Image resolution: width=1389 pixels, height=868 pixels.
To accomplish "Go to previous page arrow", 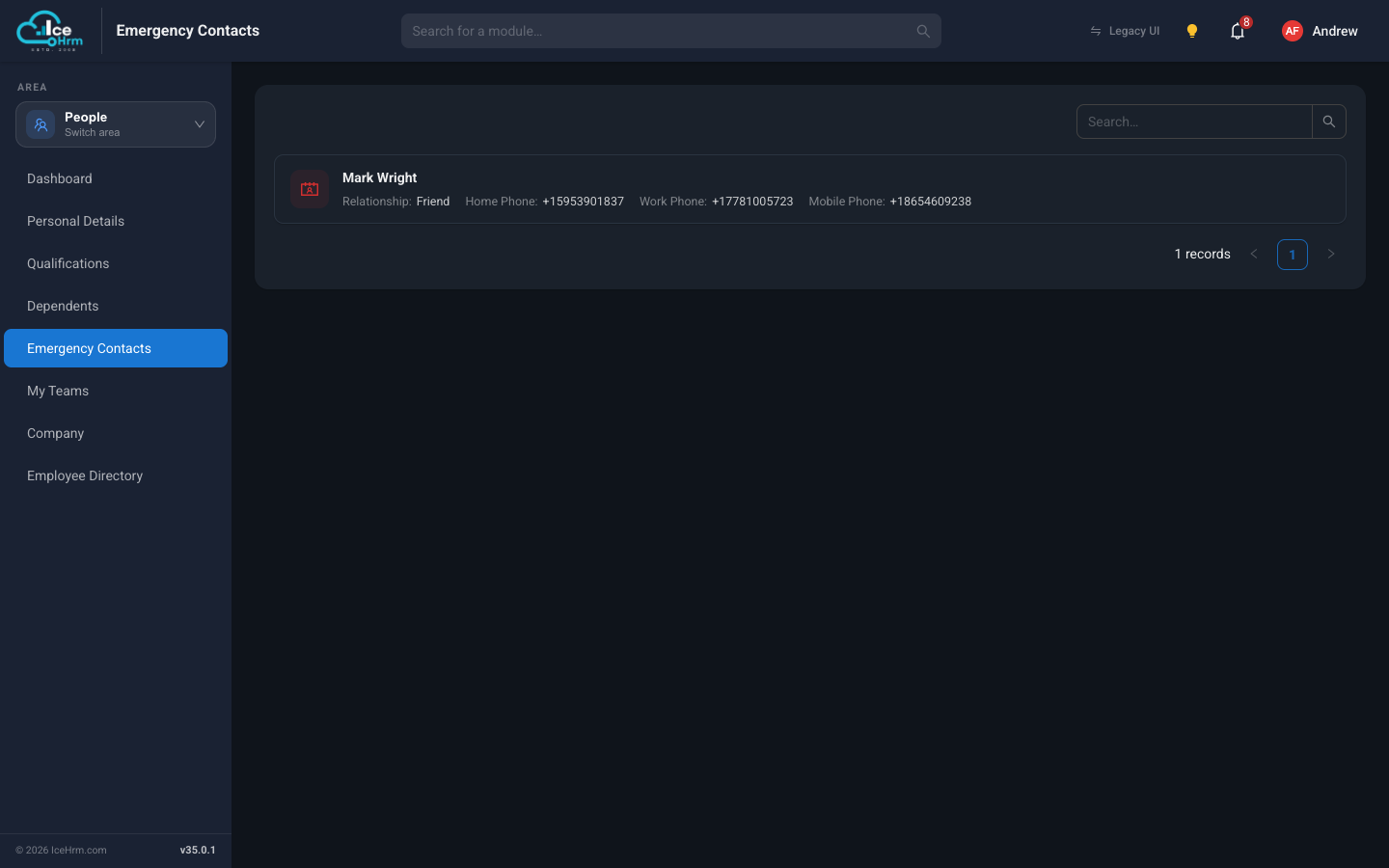I will (x=1254, y=254).
